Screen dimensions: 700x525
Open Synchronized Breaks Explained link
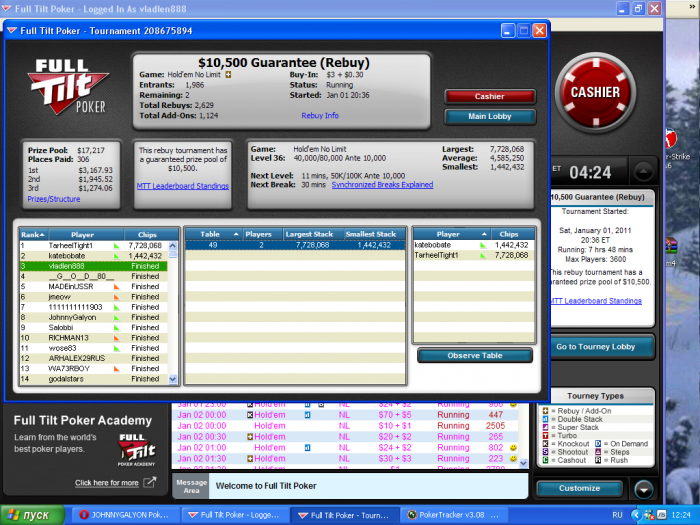(382, 185)
